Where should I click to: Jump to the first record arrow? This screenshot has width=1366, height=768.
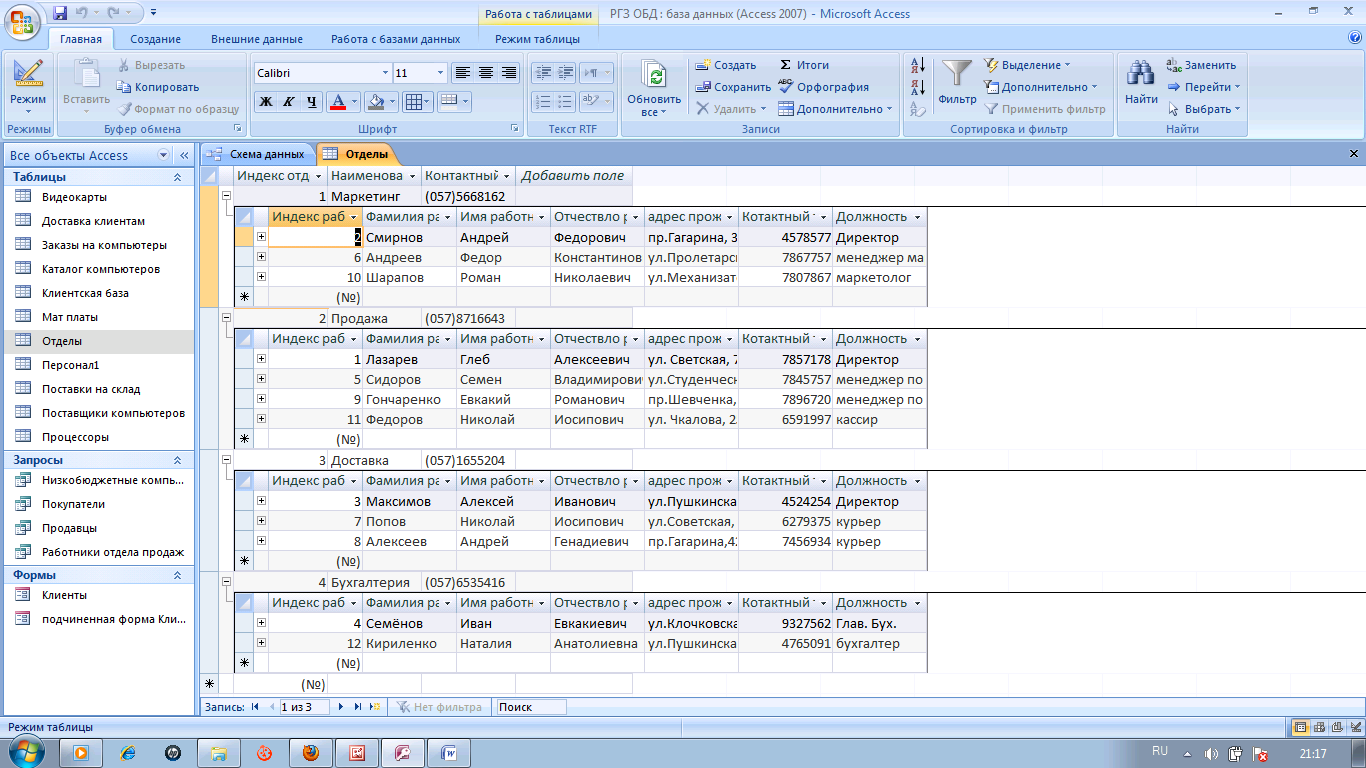tap(254, 707)
